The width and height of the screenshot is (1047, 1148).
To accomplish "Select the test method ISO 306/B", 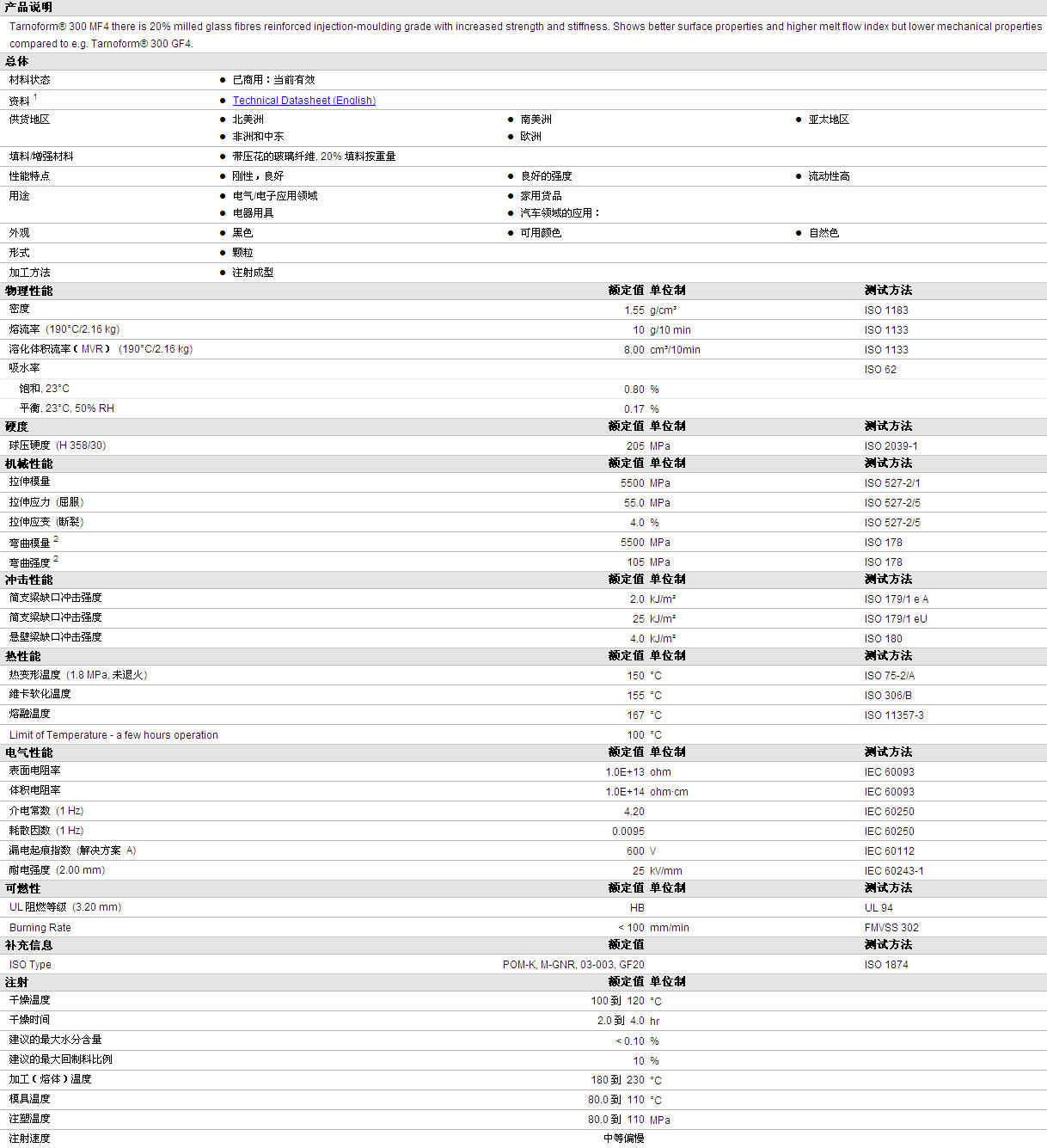I will [x=888, y=696].
